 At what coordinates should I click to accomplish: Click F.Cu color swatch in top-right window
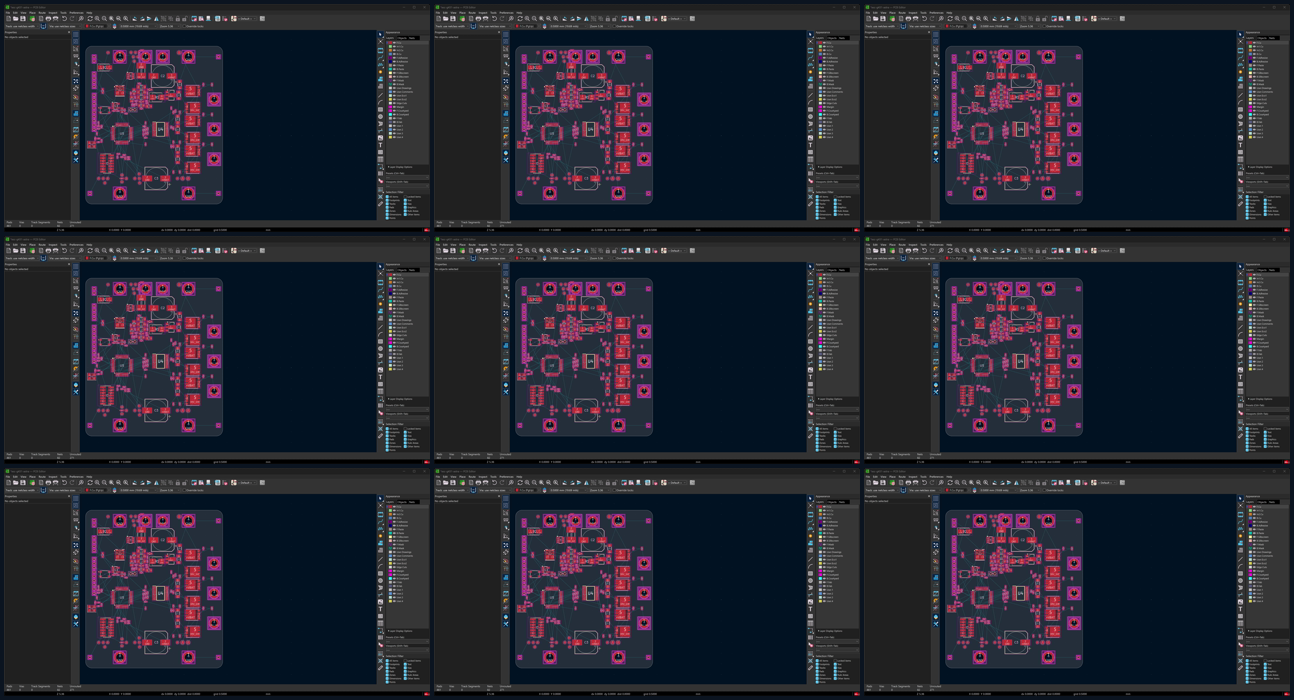click(x=1250, y=42)
